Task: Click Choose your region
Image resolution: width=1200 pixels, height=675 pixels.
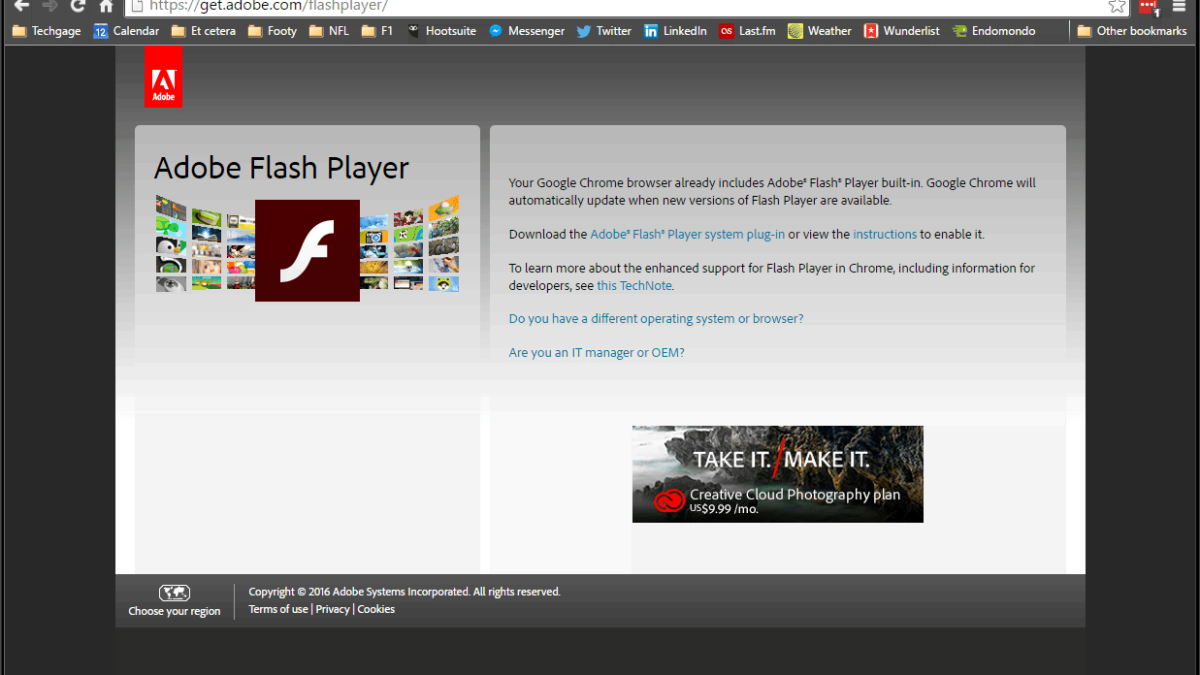Action: click(x=174, y=611)
